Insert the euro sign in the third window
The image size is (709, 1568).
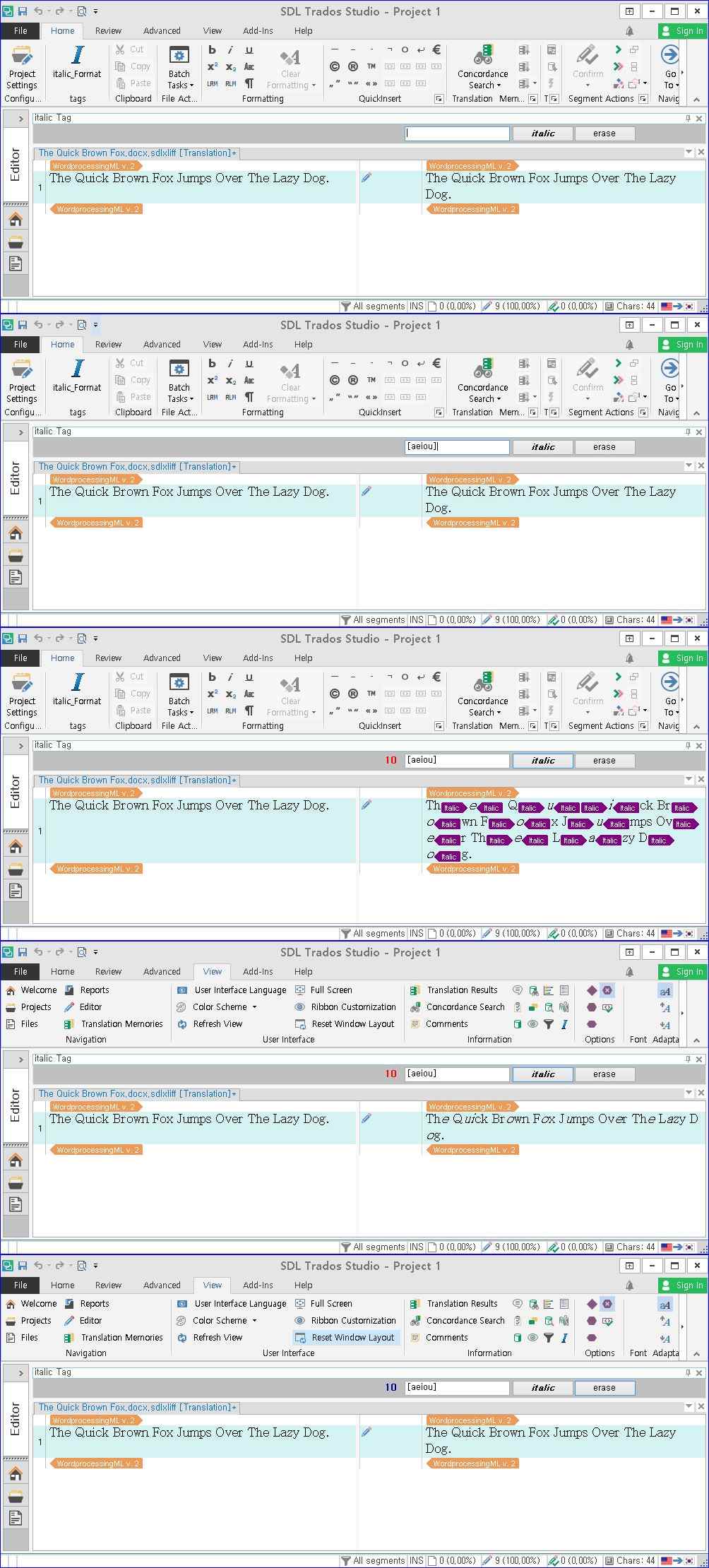pyautogui.click(x=436, y=677)
